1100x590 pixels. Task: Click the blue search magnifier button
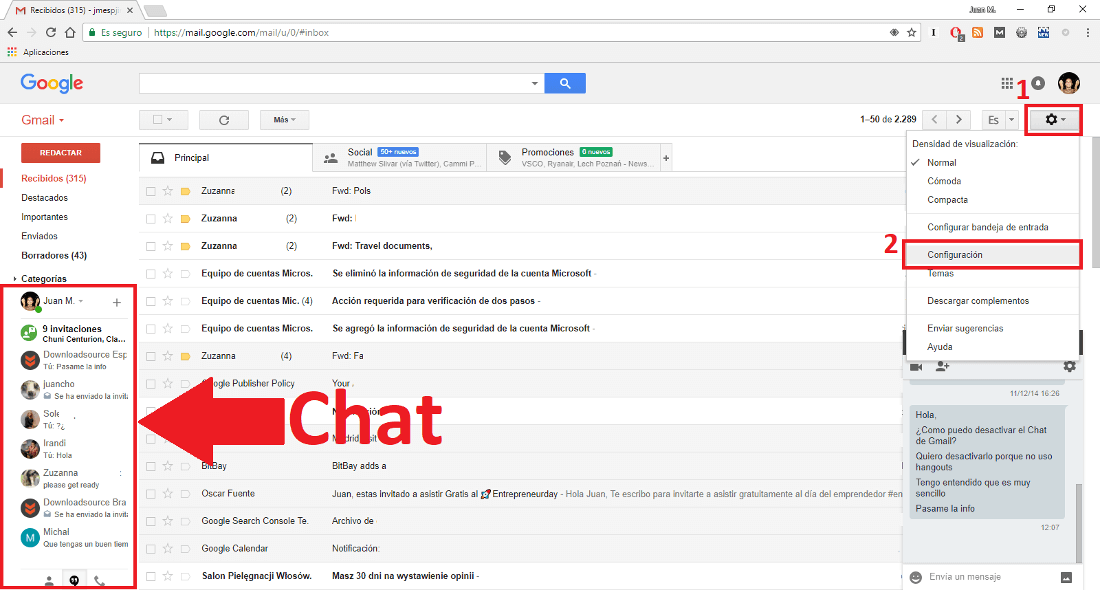tap(565, 83)
